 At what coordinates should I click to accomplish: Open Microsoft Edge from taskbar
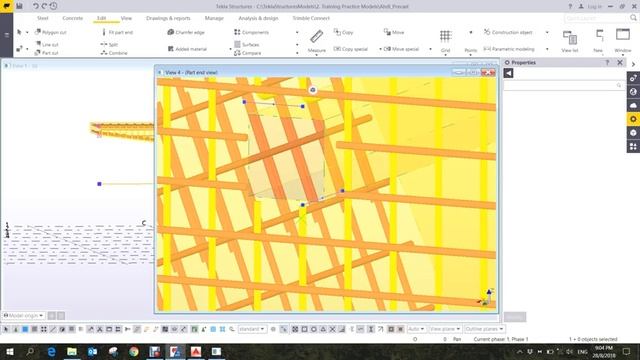[x=51, y=351]
